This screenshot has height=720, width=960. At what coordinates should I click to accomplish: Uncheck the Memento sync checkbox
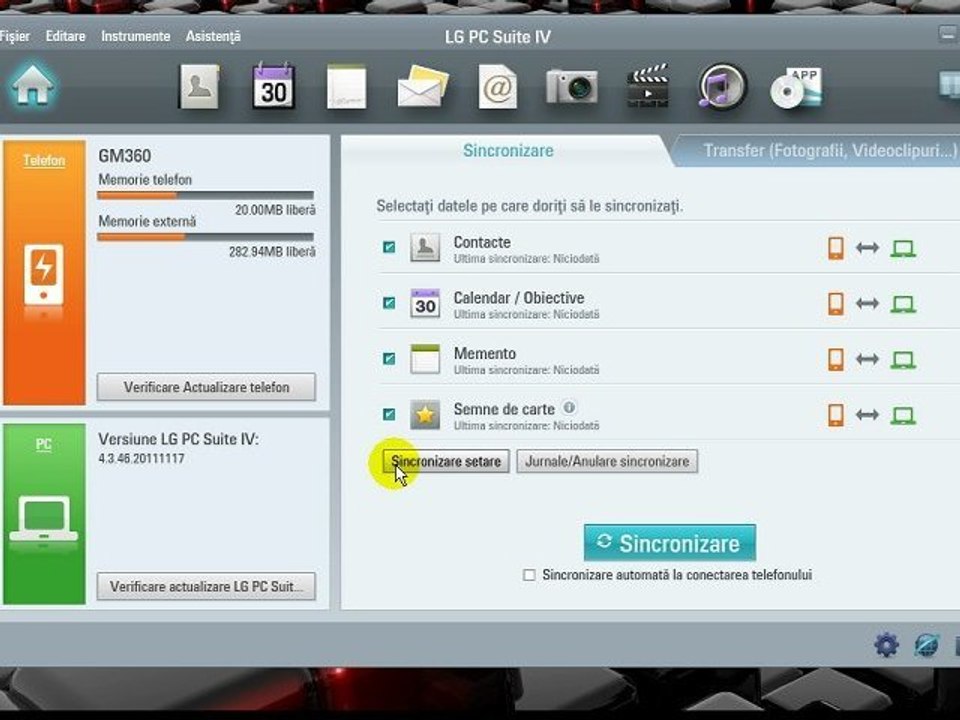[x=389, y=359]
